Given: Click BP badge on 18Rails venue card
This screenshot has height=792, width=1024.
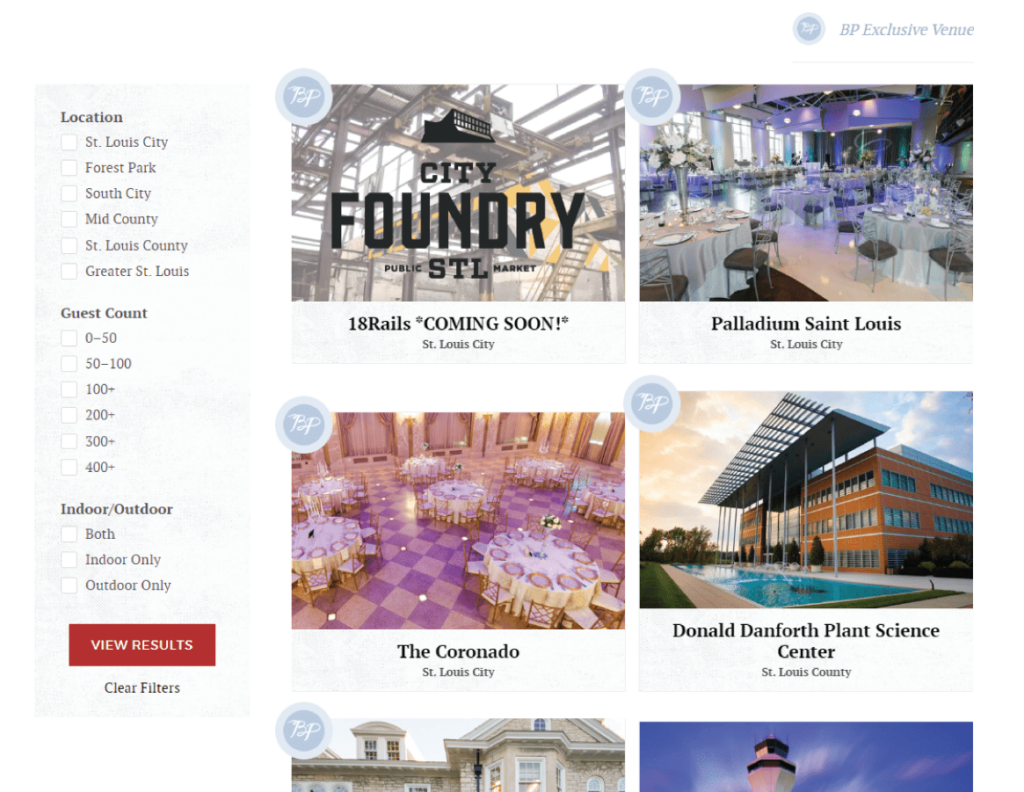Looking at the screenshot, I should 304,97.
